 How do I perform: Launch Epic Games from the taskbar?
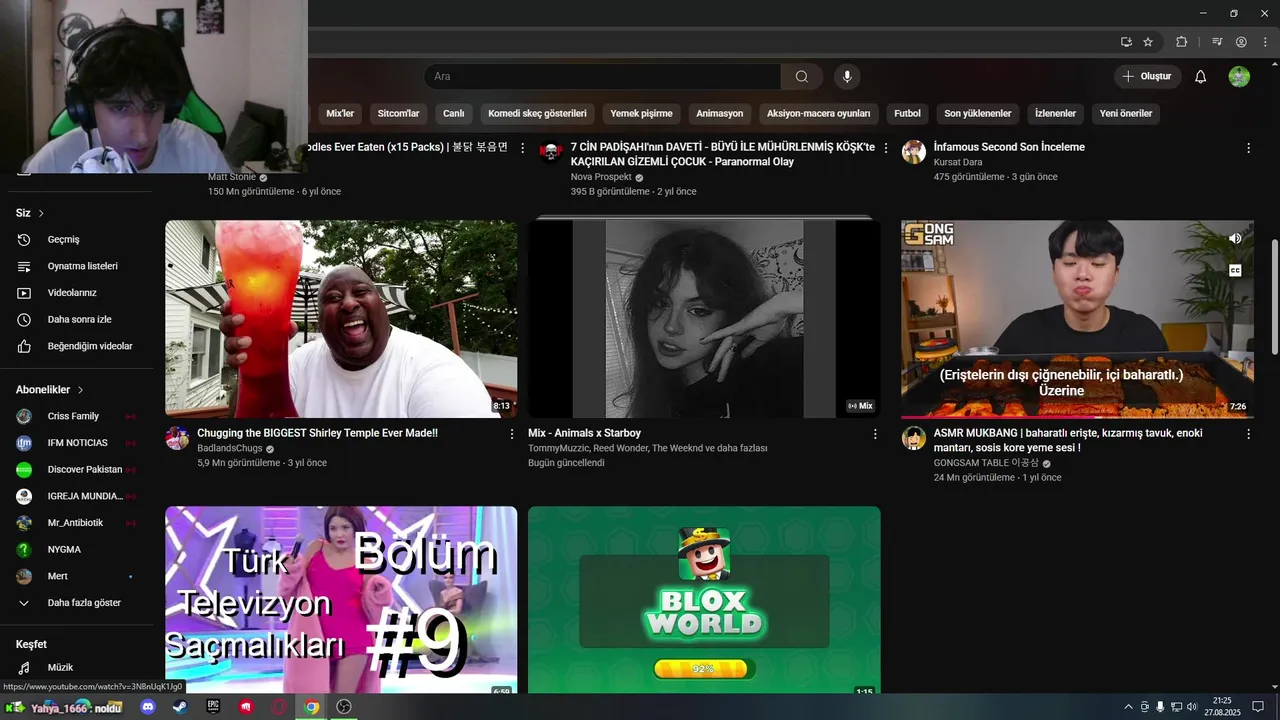[x=213, y=706]
